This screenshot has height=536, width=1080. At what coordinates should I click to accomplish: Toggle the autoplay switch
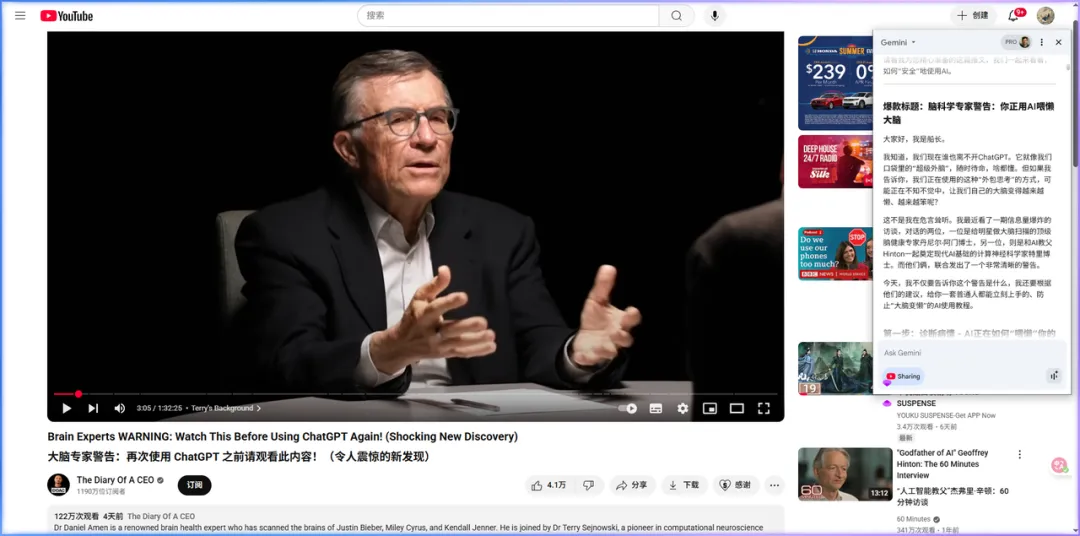(628, 408)
